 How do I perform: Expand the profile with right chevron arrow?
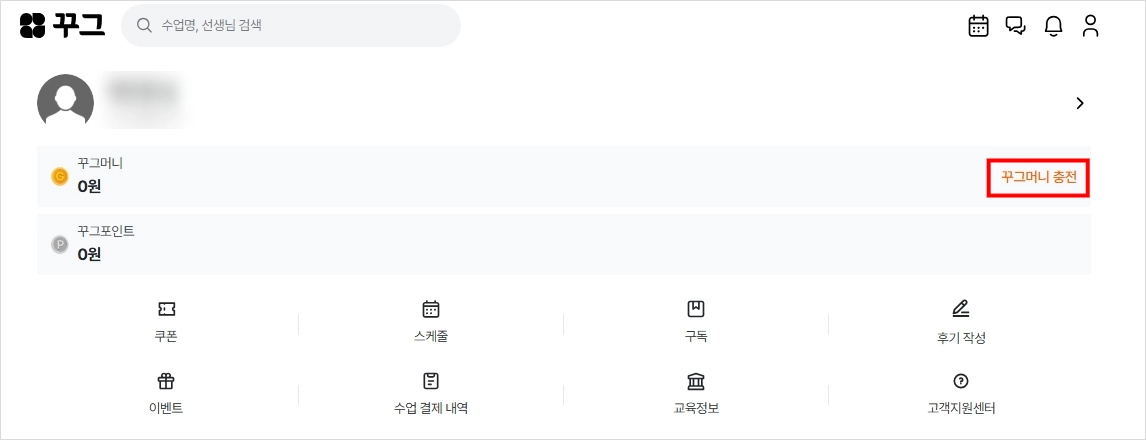(x=1080, y=103)
